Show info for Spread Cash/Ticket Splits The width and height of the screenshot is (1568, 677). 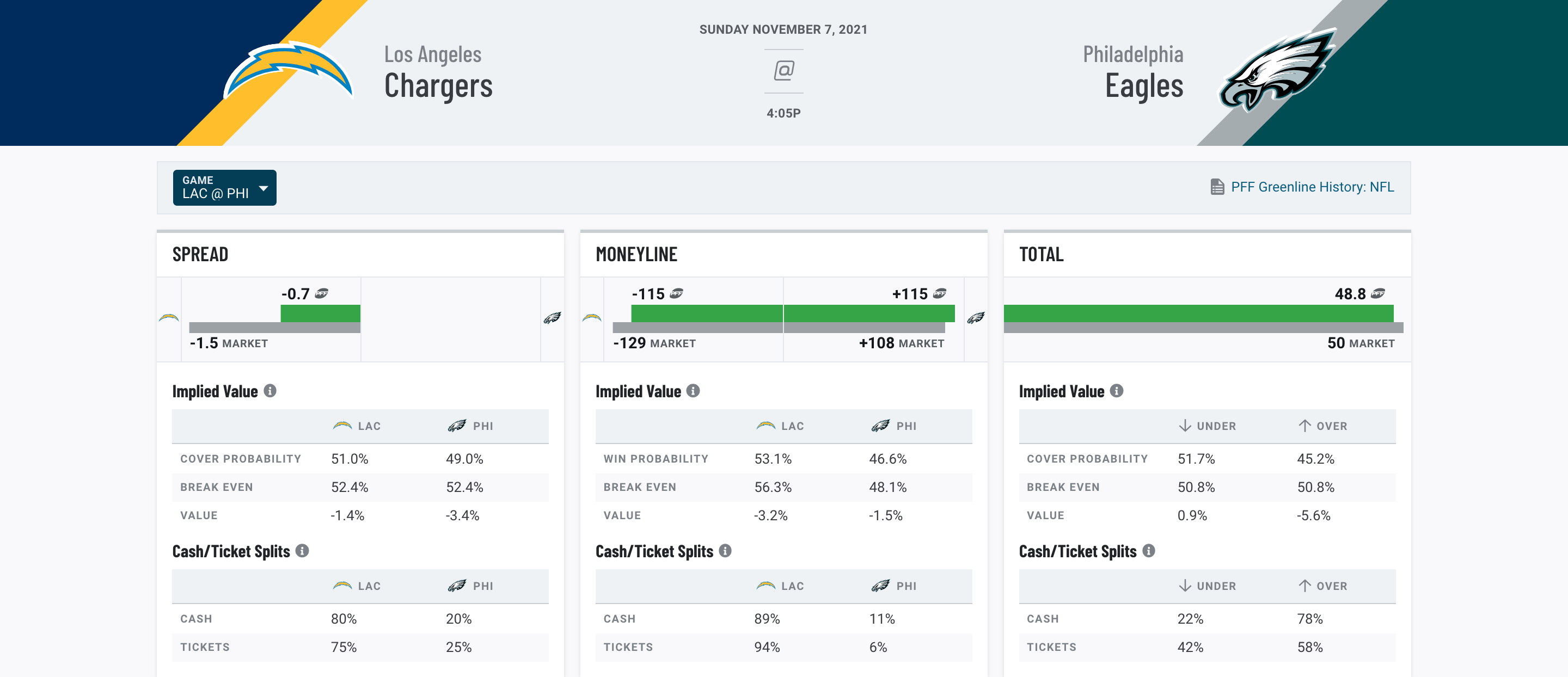(303, 551)
